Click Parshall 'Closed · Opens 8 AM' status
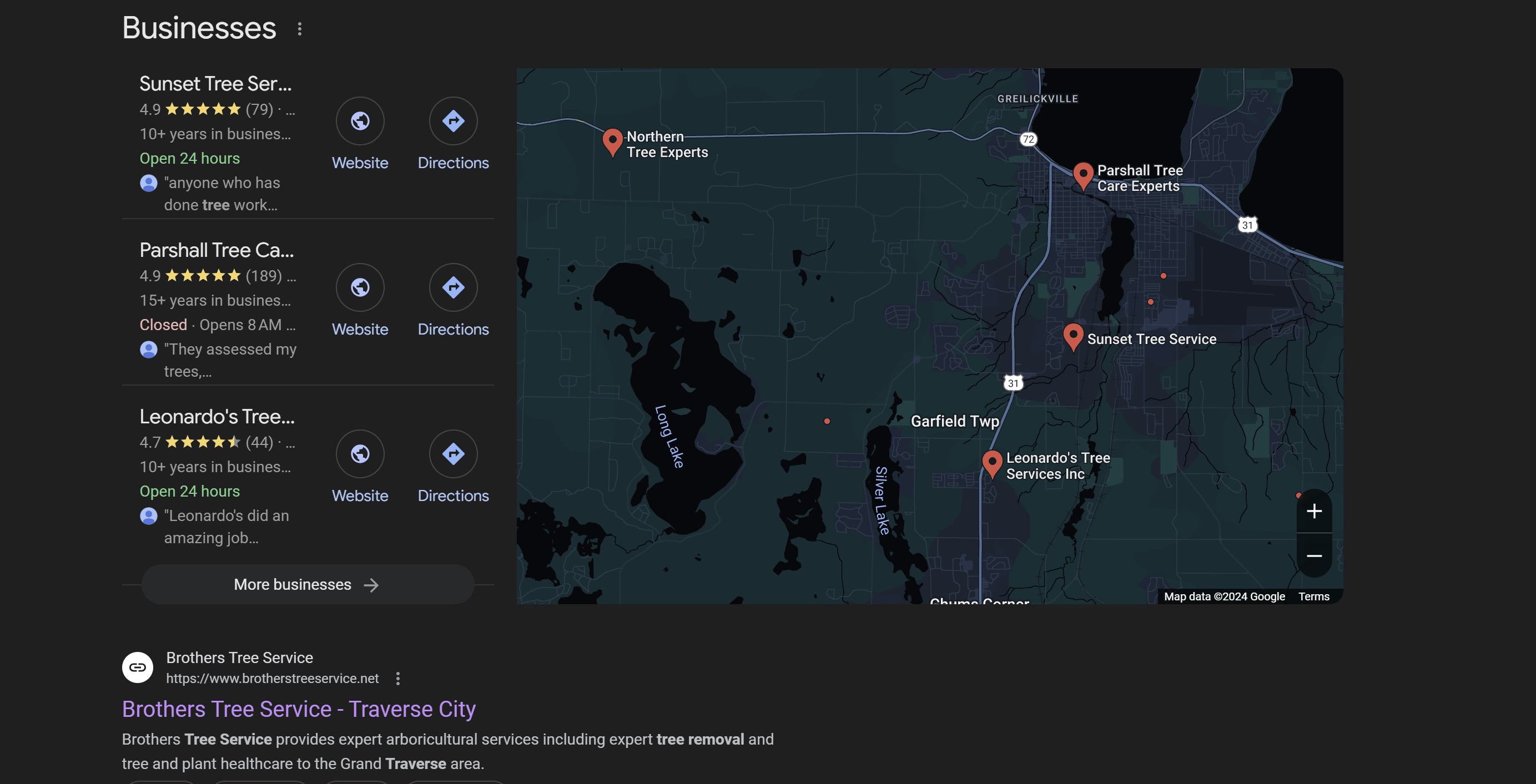The width and height of the screenshot is (1536, 784). 218,325
